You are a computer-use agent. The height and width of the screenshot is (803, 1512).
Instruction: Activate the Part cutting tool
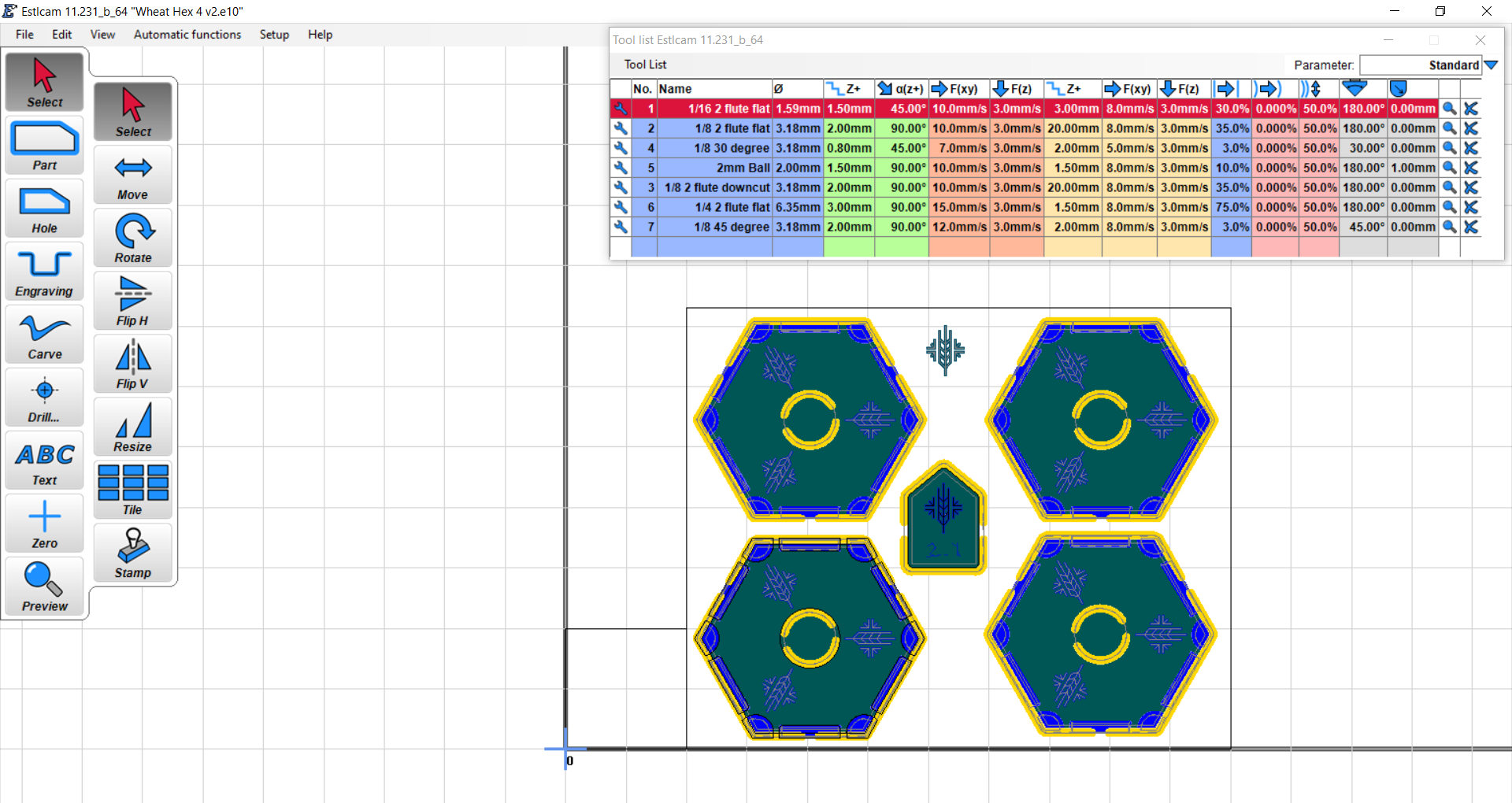tap(45, 146)
